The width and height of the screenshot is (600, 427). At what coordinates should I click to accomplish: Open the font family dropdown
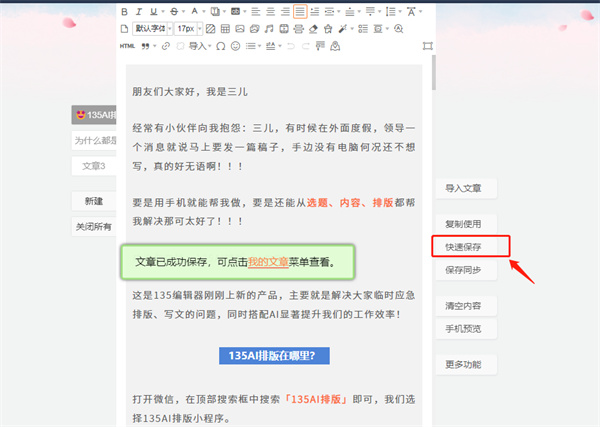(152, 29)
